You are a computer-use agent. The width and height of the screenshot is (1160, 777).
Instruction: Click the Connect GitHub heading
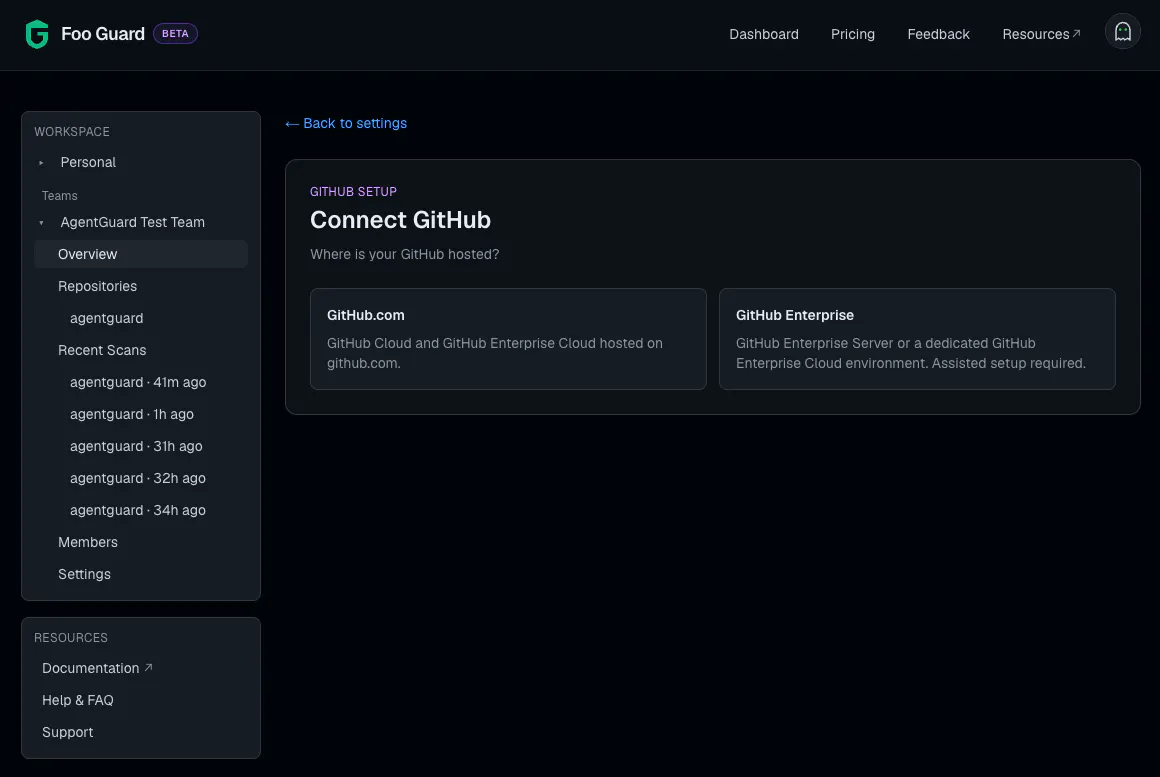400,220
